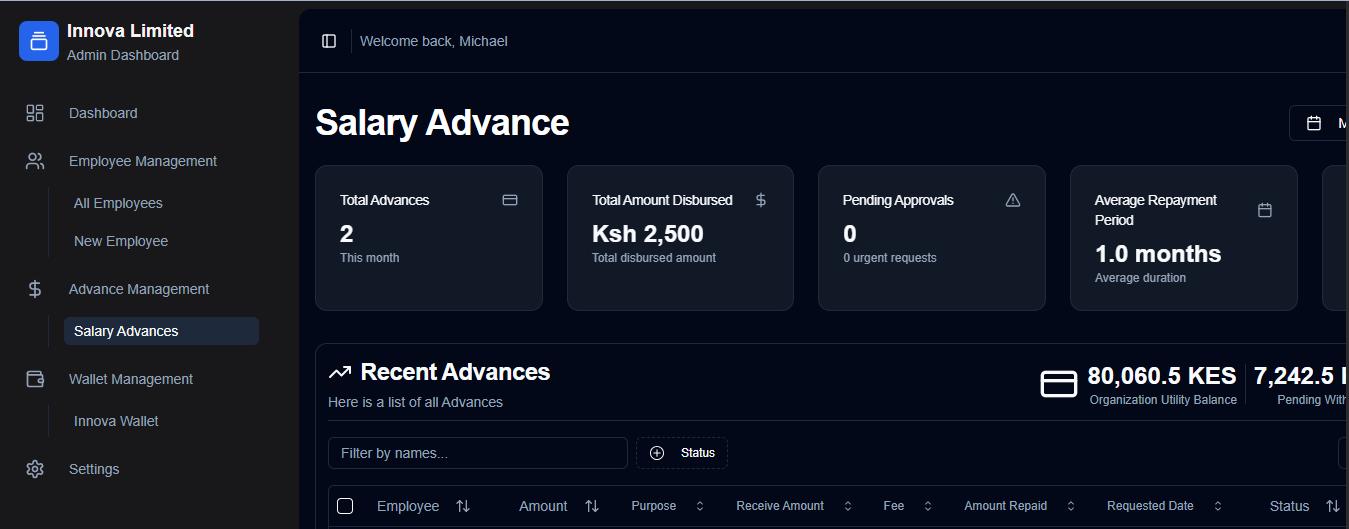Screen dimensions: 1349x529
Task: Click the 1.0 months value
Action: pos(1158,254)
